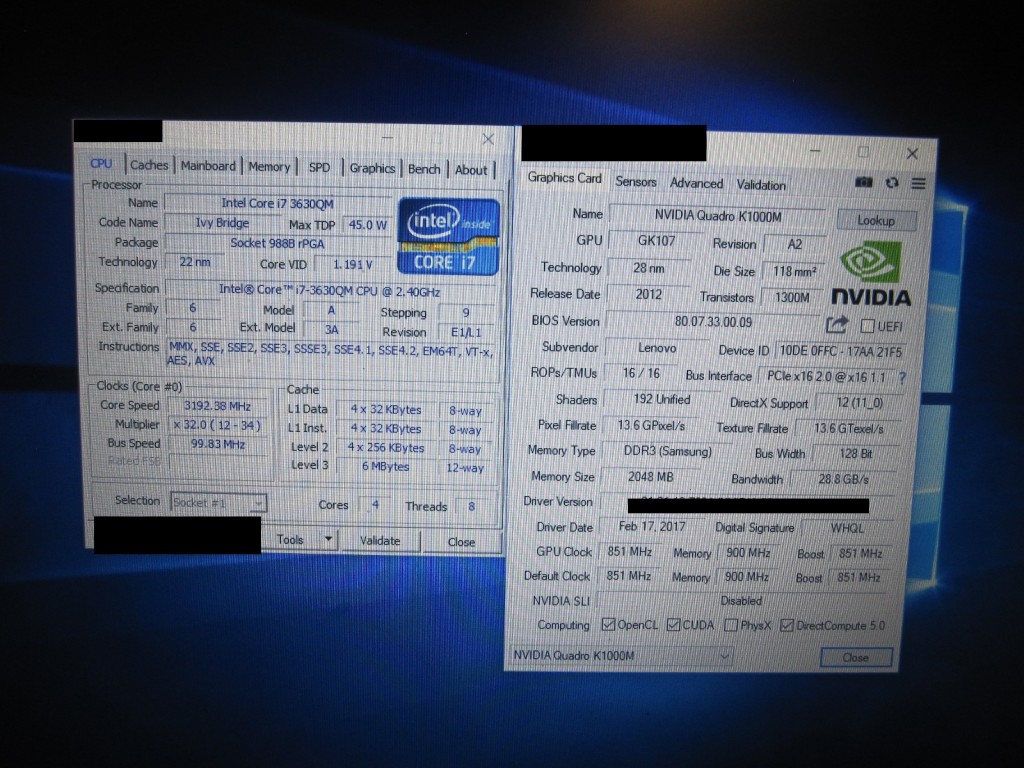Screen dimensions: 1024x768
Task: Open the Advanced tab in GPU-Z
Action: click(x=696, y=184)
